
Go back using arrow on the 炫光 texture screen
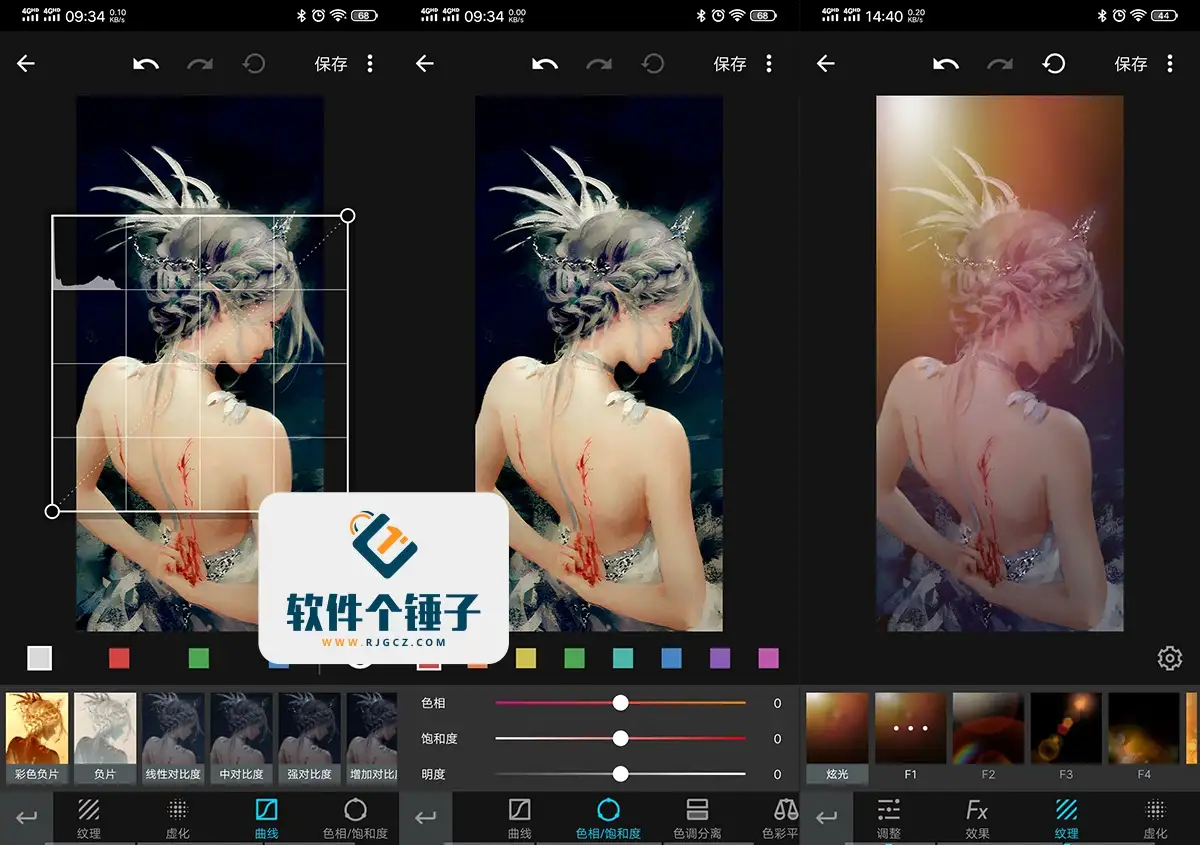[x=825, y=64]
